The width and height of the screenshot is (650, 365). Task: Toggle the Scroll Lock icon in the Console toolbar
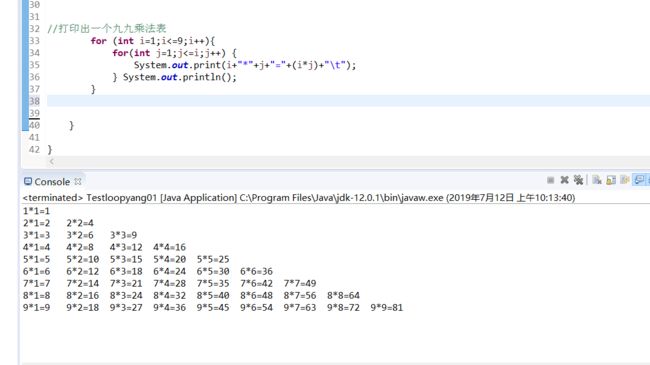(x=611, y=180)
